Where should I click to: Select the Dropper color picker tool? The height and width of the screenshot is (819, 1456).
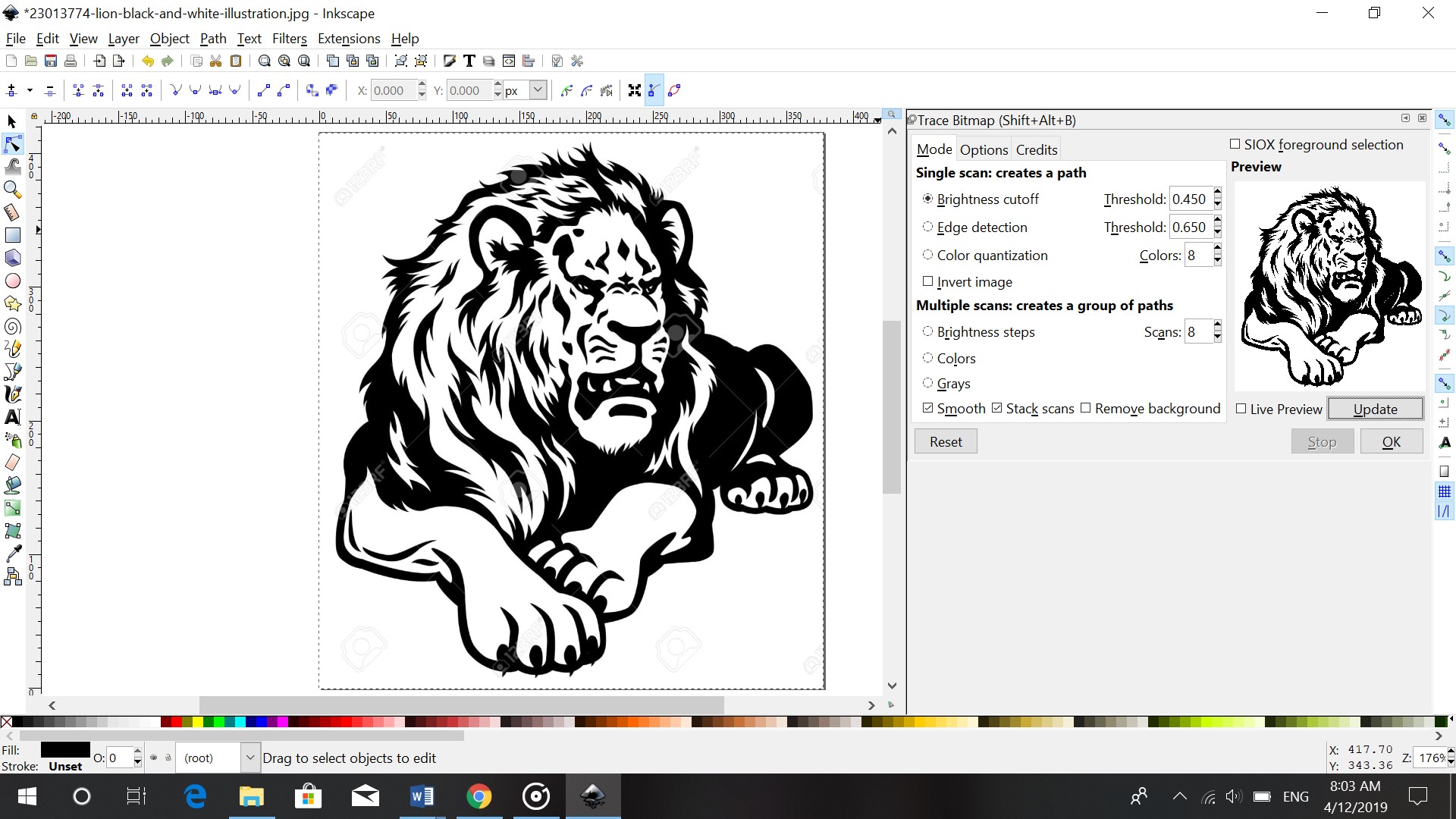pos(12,554)
